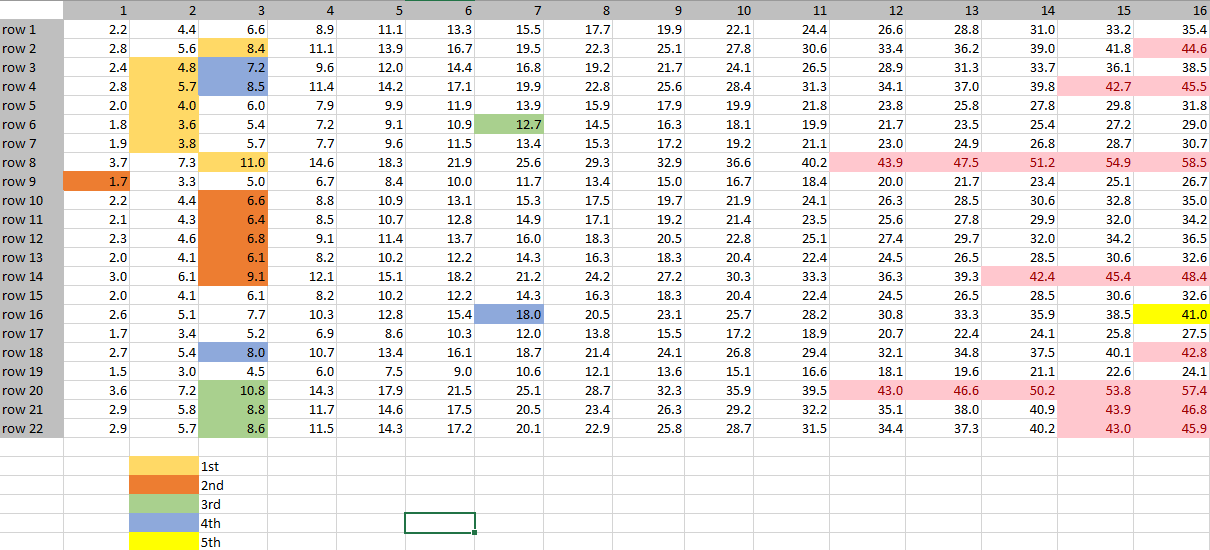Select the orange 2nd legend swatch cell
Viewport: 1210px width, 550px height.
click(x=165, y=485)
